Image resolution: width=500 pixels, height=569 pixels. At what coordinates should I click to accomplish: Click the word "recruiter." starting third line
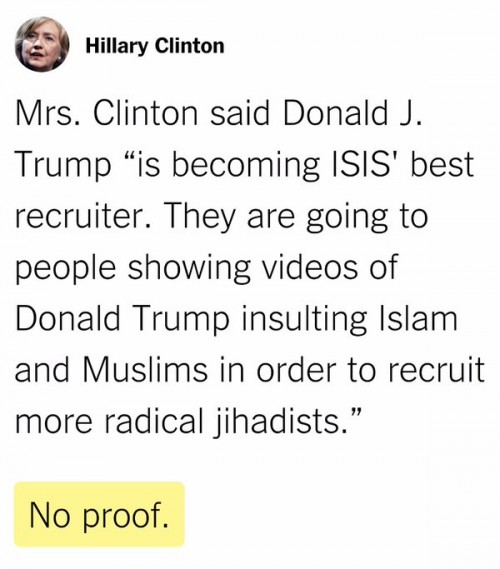click(x=84, y=216)
